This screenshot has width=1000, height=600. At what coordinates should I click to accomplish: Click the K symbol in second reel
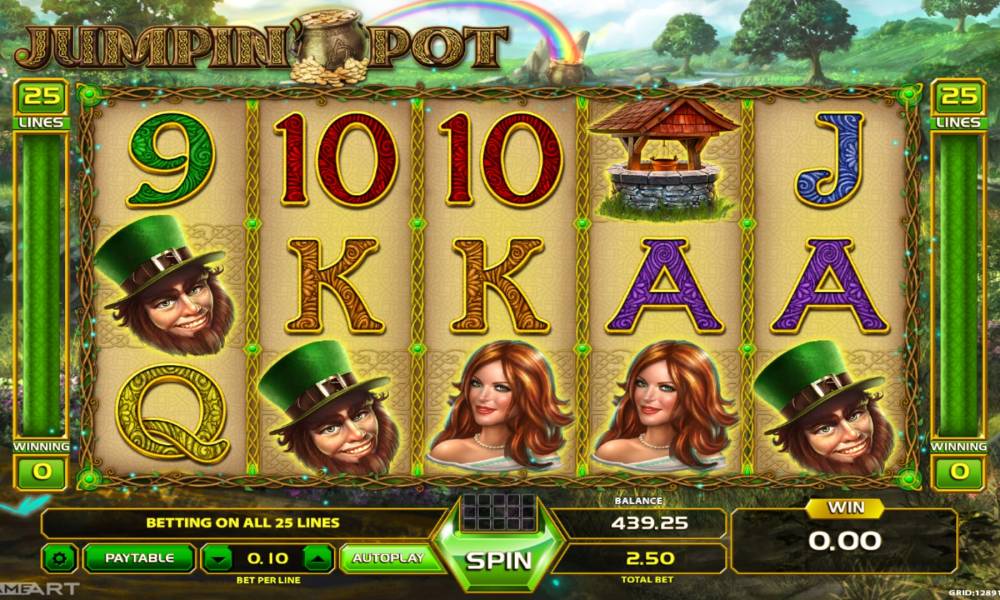(x=335, y=286)
